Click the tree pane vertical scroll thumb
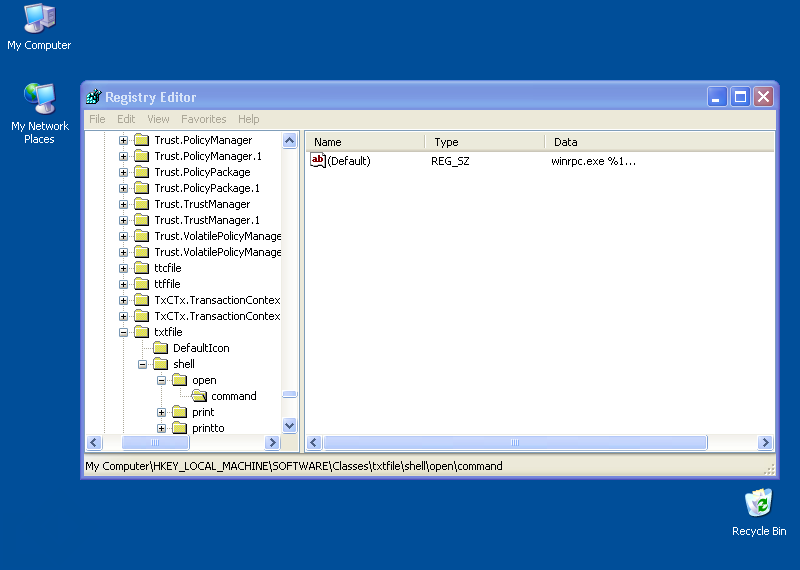Image resolution: width=800 pixels, height=570 pixels. click(x=289, y=394)
